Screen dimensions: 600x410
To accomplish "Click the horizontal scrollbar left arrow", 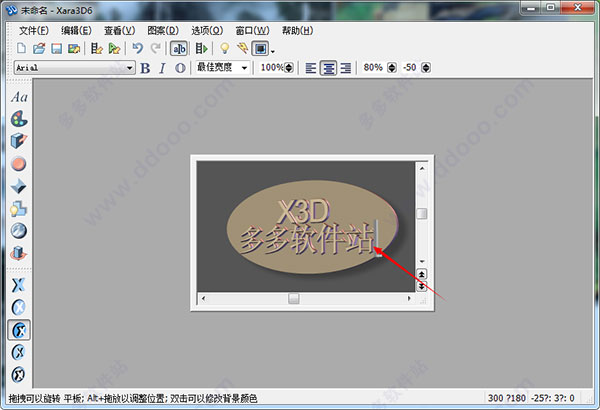I will pyautogui.click(x=203, y=298).
